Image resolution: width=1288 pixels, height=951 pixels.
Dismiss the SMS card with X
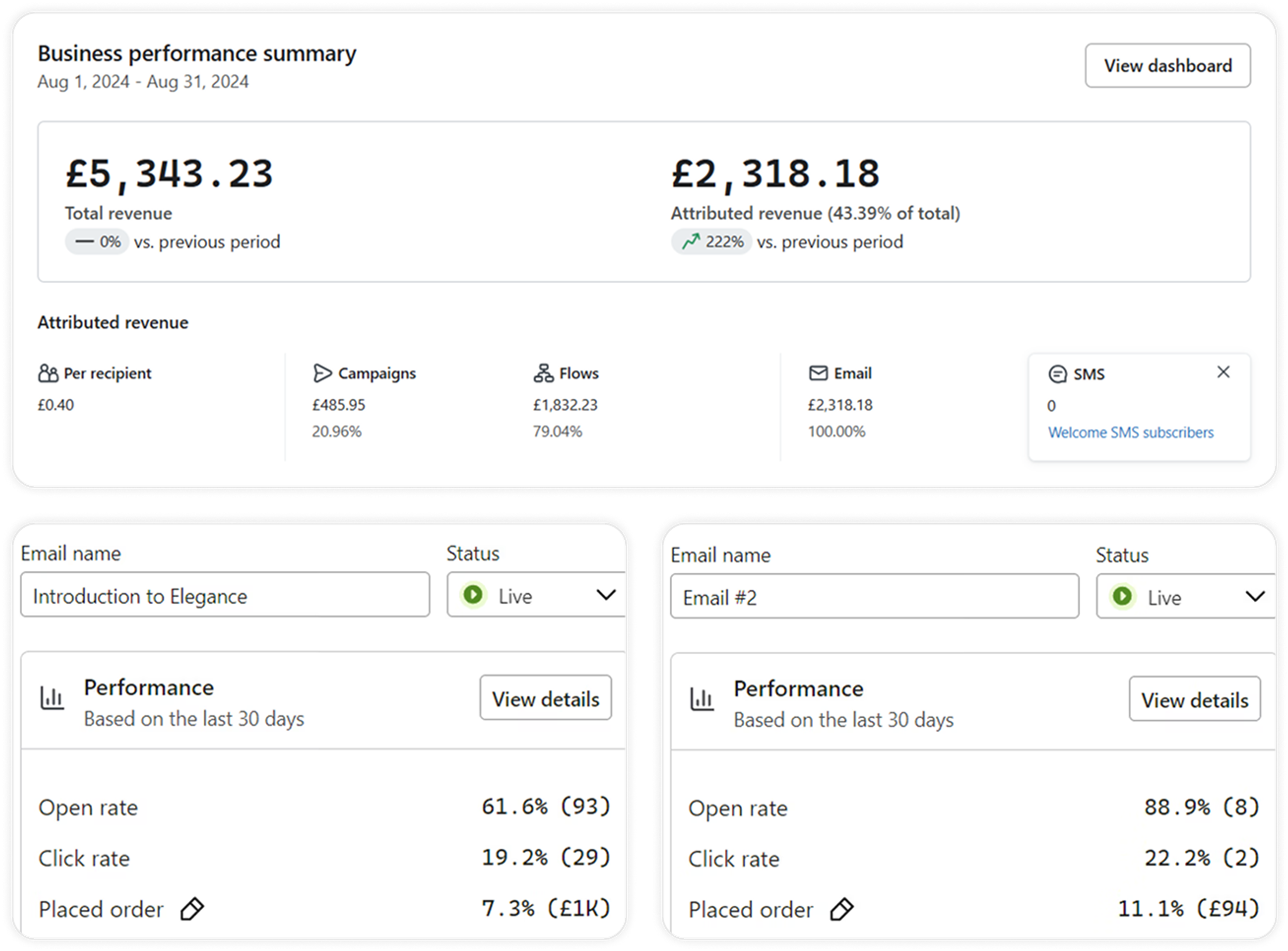point(1223,373)
